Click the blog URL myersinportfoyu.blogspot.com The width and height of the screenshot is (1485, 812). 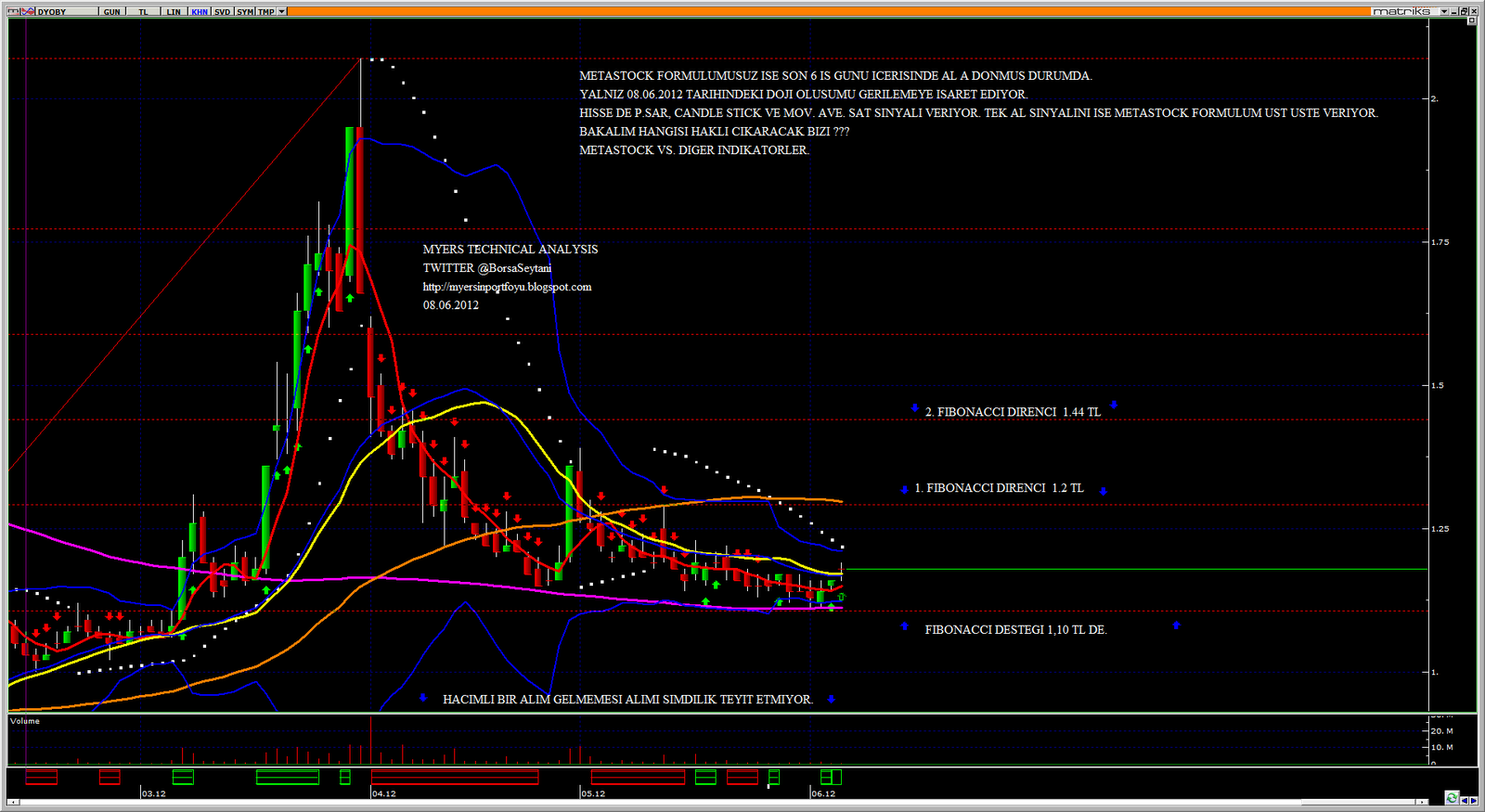tap(507, 287)
